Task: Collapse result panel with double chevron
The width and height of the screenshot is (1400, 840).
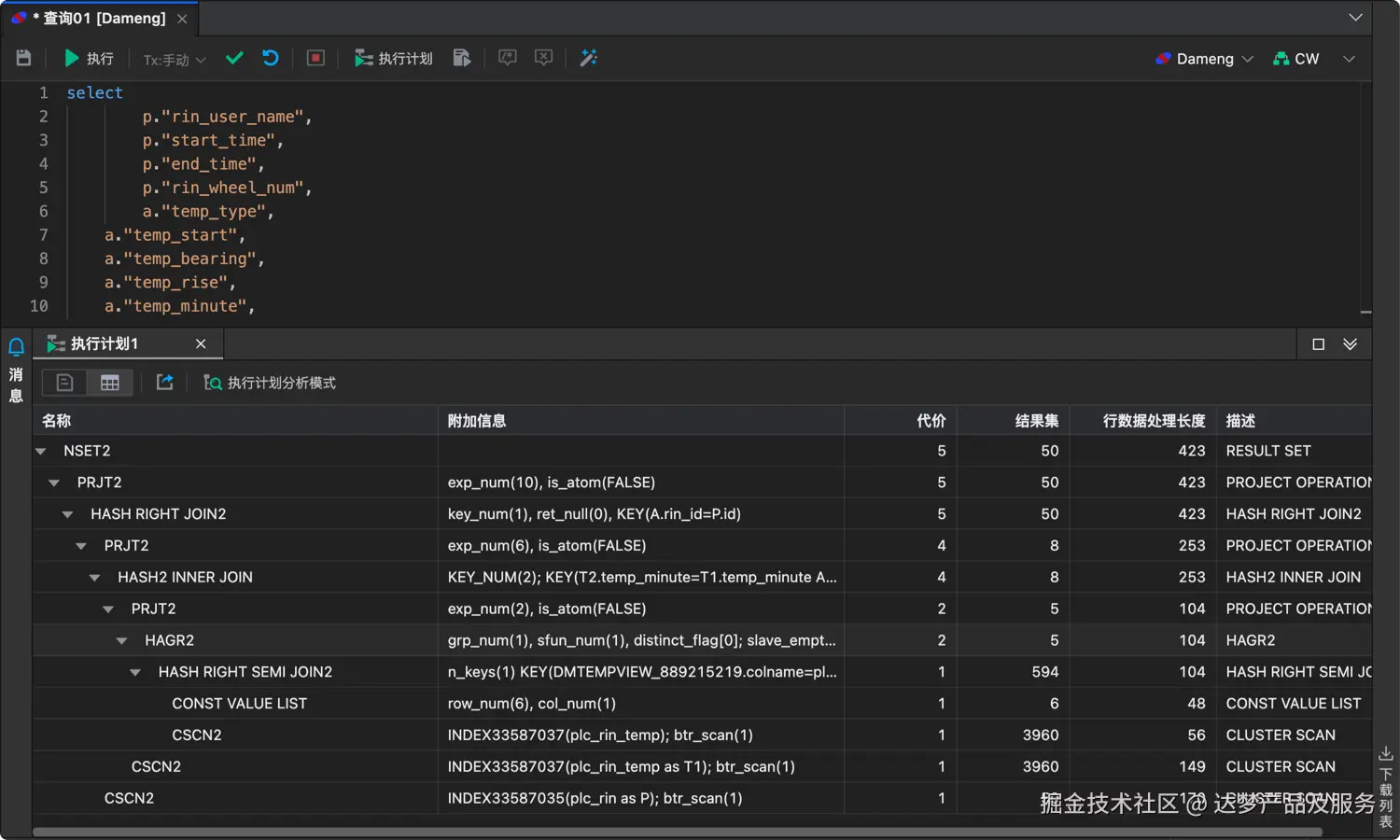Action: [1350, 344]
